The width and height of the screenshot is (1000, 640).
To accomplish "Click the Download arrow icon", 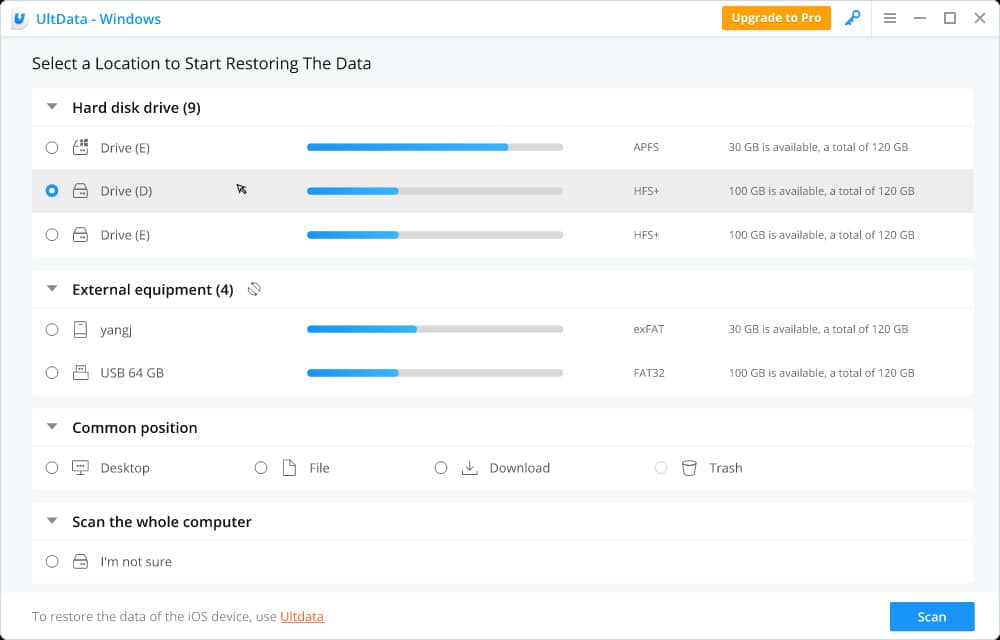I will click(470, 468).
